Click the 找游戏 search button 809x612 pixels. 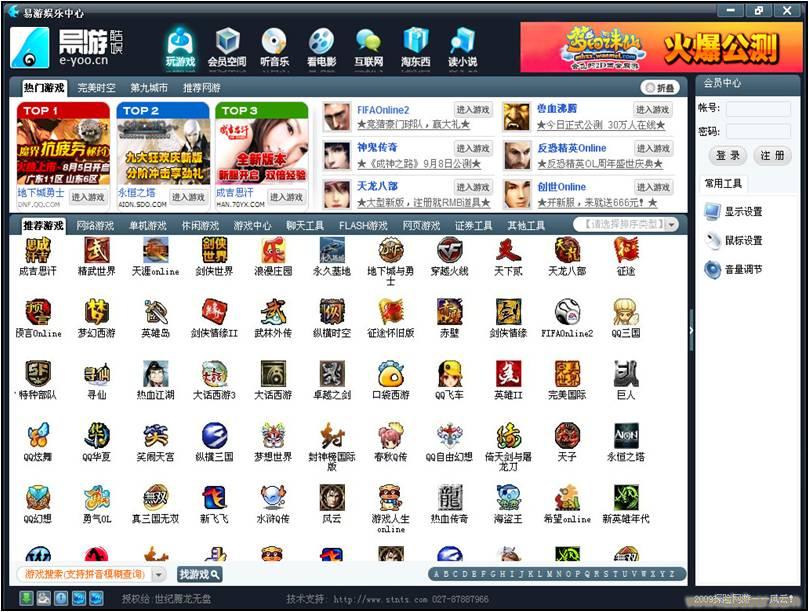[x=200, y=574]
